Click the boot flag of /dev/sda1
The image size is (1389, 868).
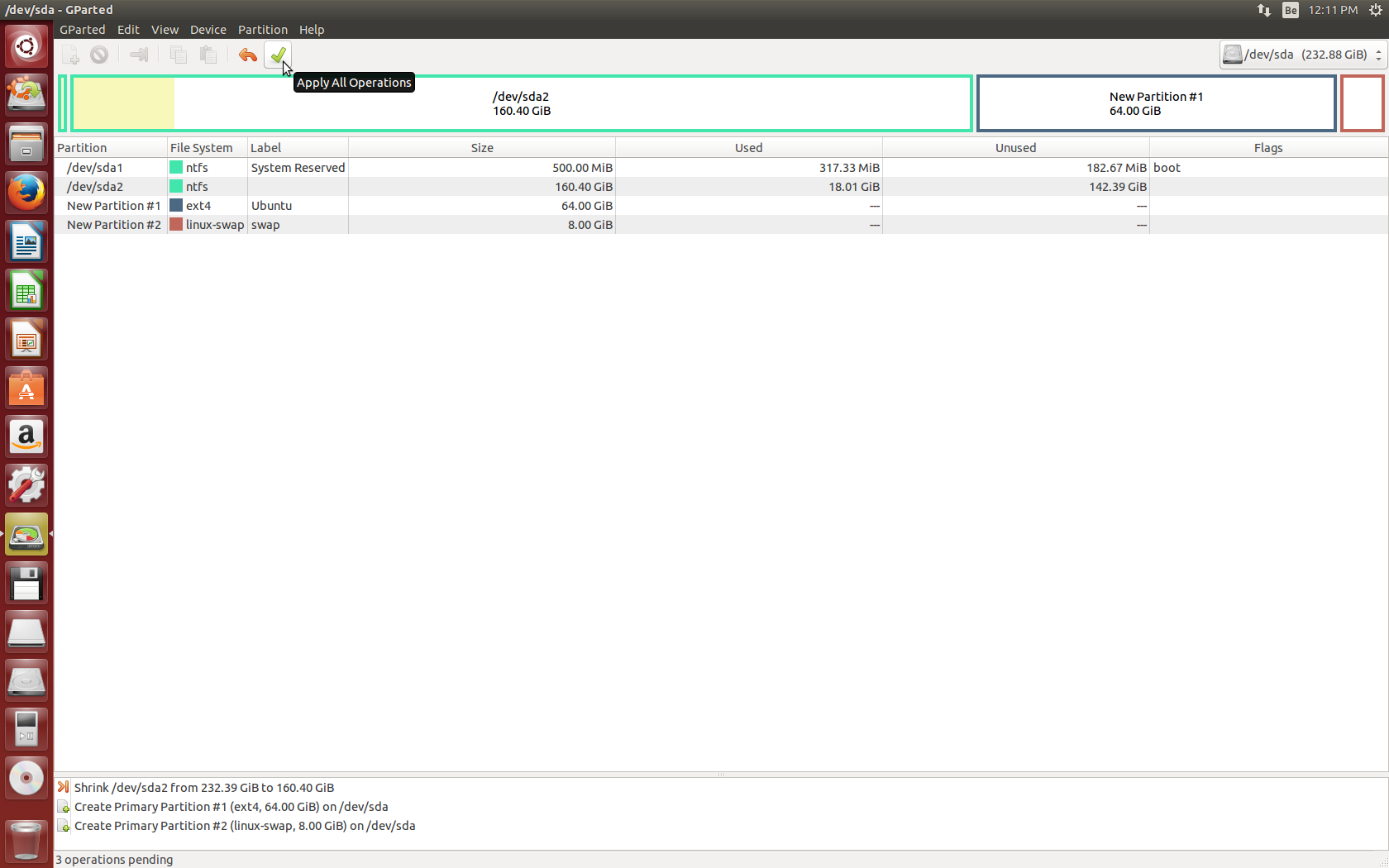click(x=1167, y=168)
